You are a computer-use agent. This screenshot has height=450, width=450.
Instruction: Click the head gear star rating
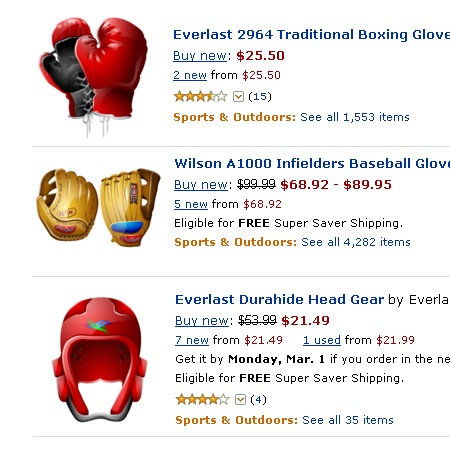[203, 399]
